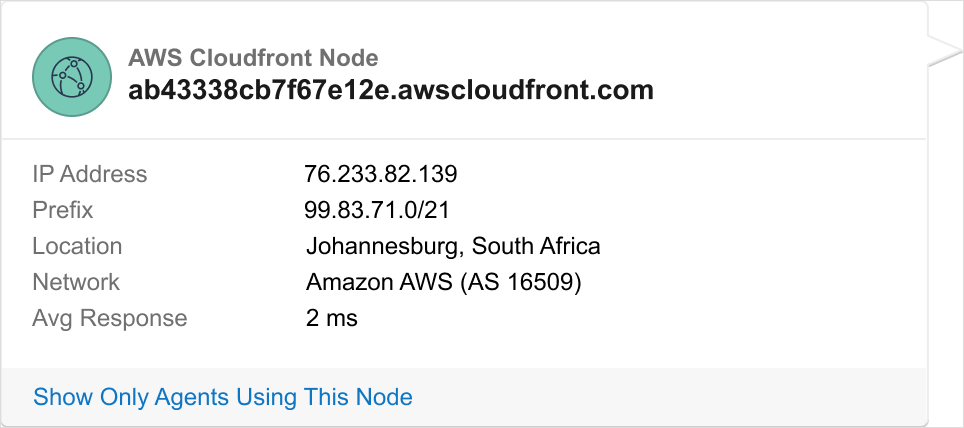This screenshot has width=964, height=428.
Task: Click Show Only Agents Using This Node
Action: (x=222, y=397)
